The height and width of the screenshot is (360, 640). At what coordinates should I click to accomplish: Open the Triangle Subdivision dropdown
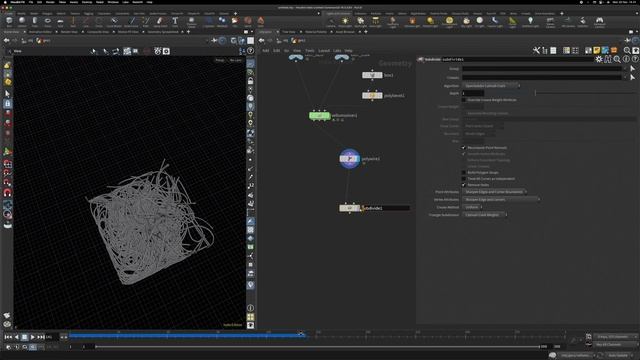pyautogui.click(x=485, y=214)
